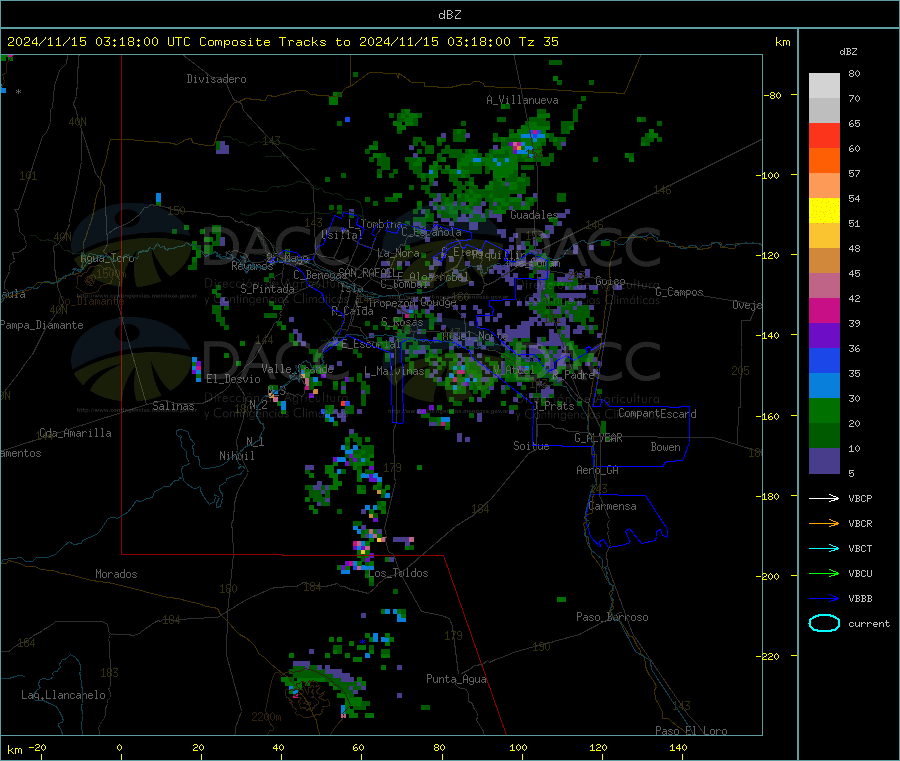Pick the slate purple 5 dBZ swatch

point(824,461)
